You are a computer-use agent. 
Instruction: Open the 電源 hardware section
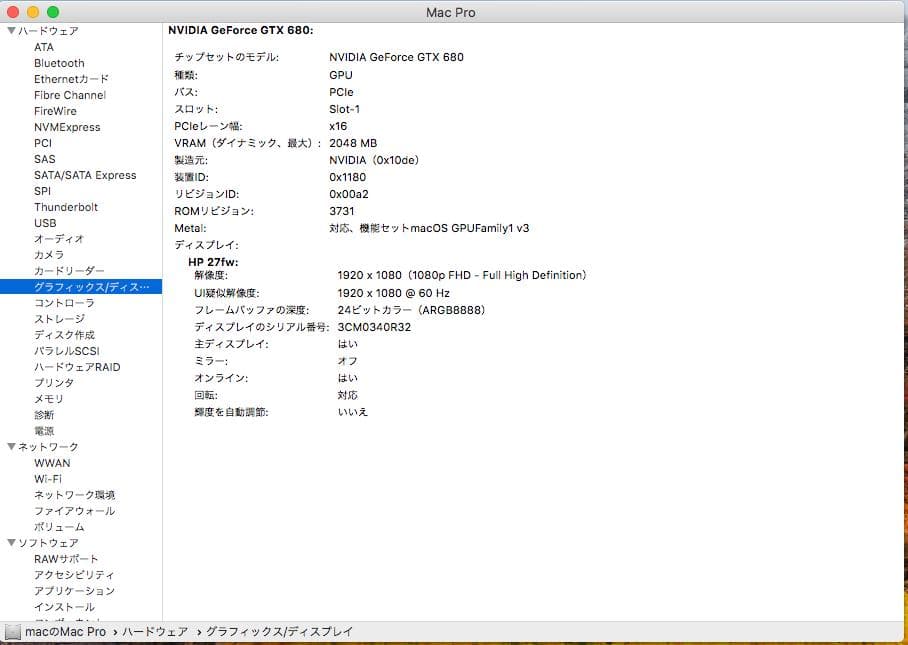tap(42, 430)
